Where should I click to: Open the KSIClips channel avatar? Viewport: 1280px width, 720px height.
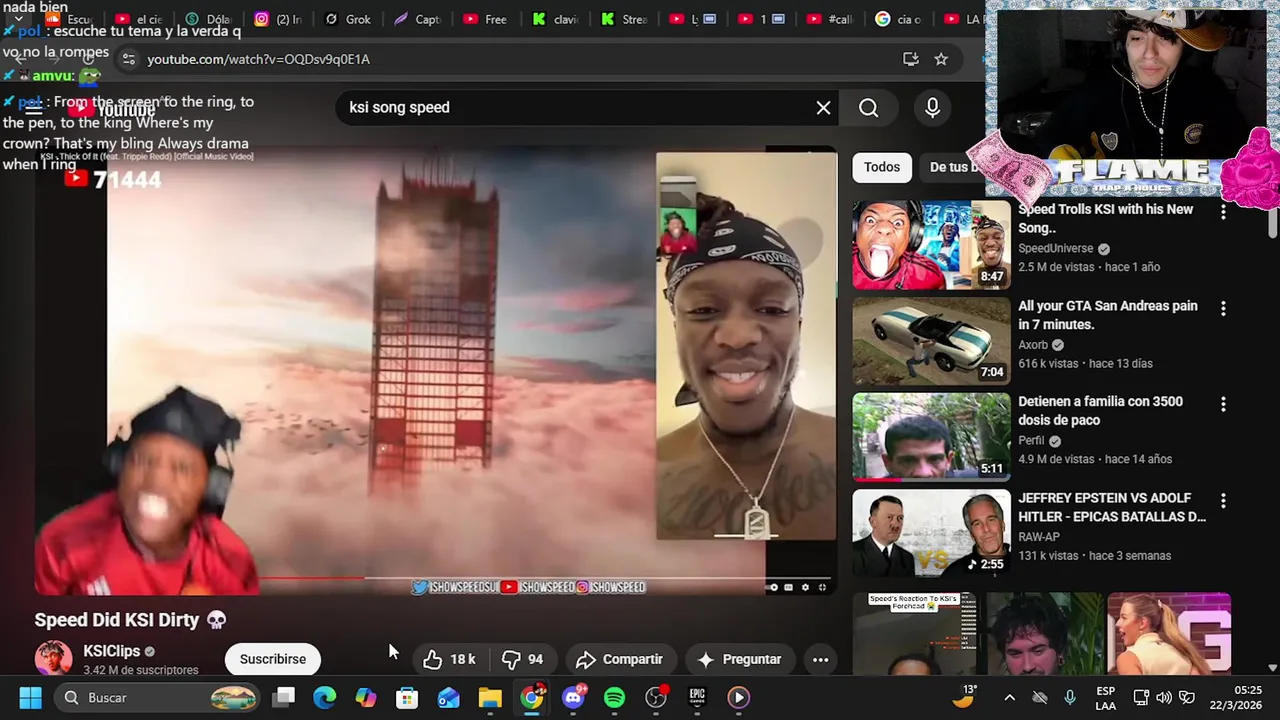pyautogui.click(x=53, y=658)
